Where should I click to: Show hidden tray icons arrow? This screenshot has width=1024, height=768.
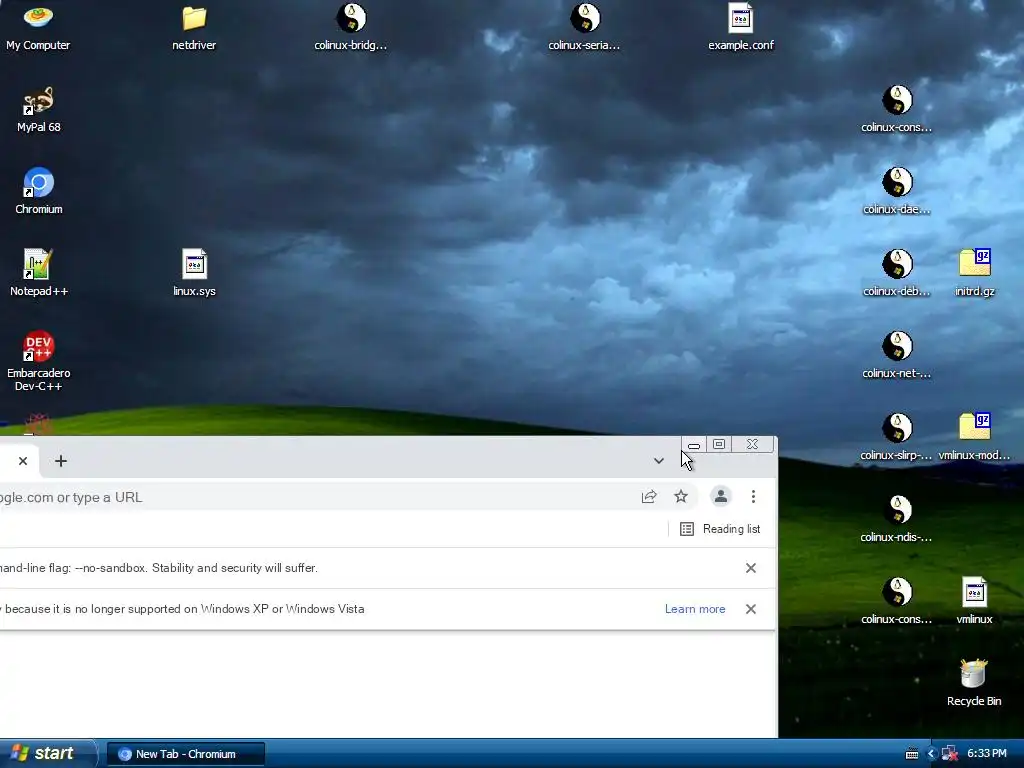tap(931, 754)
